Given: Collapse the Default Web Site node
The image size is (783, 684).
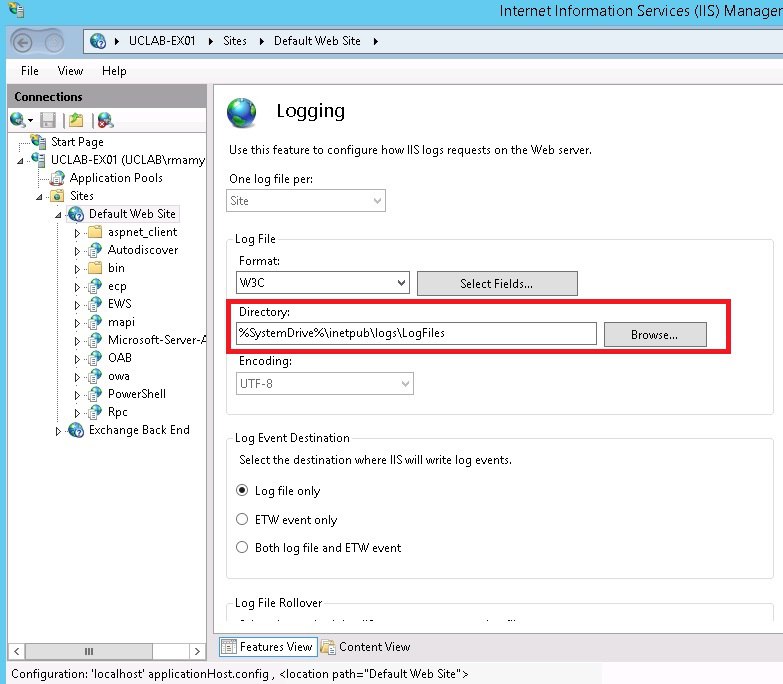Looking at the screenshot, I should (x=58, y=215).
